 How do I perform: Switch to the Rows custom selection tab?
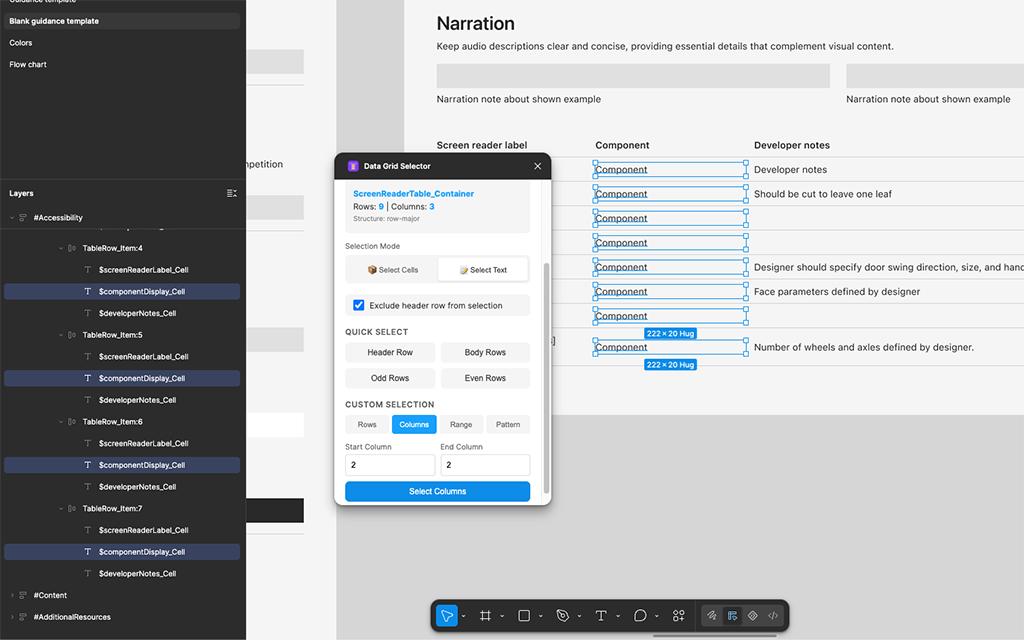click(x=367, y=424)
